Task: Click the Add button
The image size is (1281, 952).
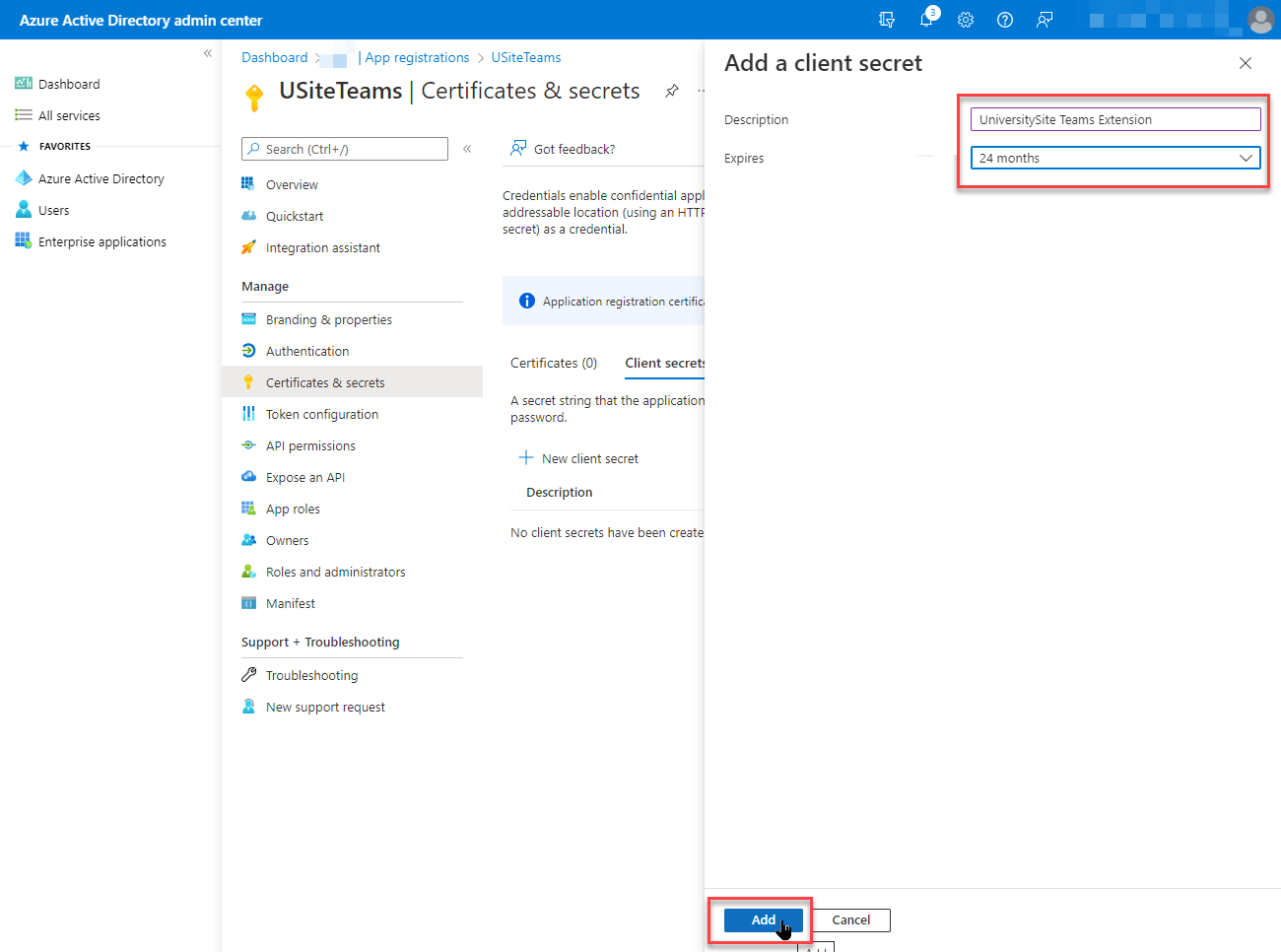Action: pyautogui.click(x=764, y=919)
